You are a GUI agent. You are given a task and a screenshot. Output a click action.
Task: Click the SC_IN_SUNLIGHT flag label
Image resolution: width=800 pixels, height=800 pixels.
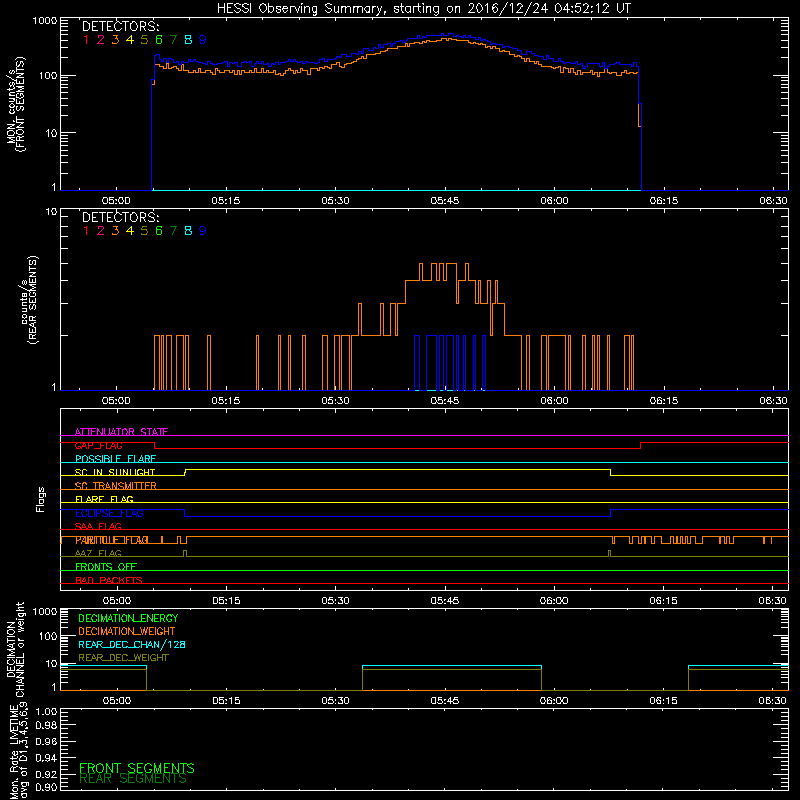pyautogui.click(x=115, y=472)
